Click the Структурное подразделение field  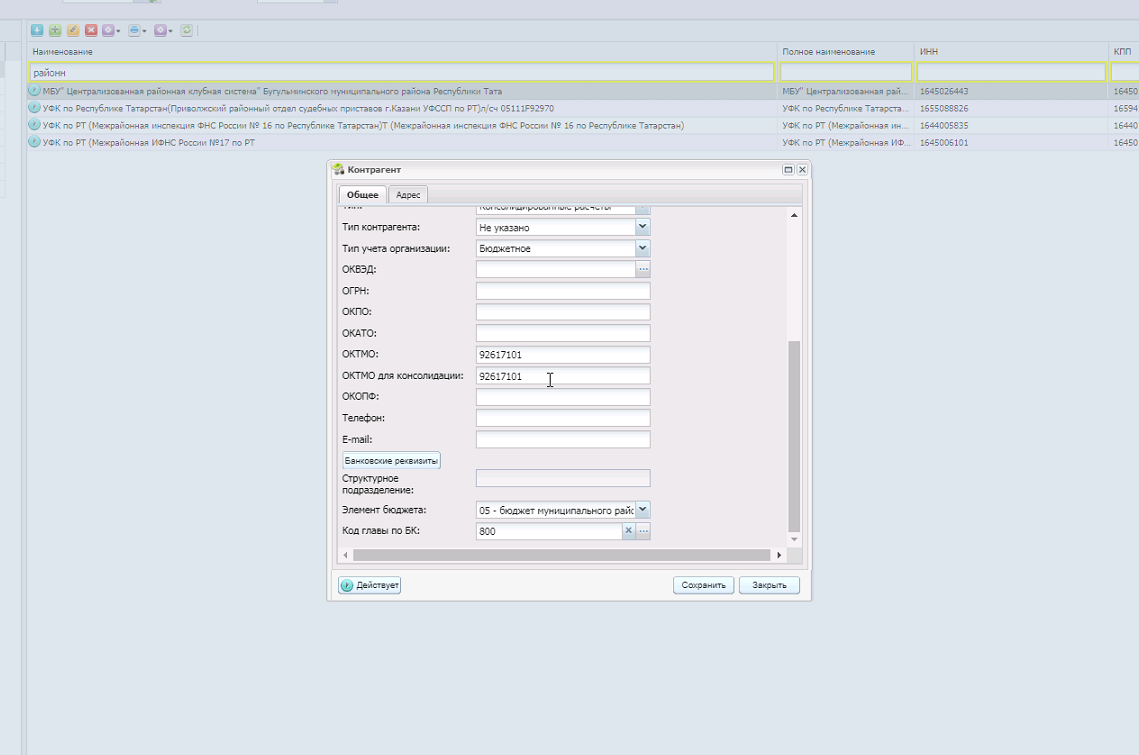click(x=563, y=478)
